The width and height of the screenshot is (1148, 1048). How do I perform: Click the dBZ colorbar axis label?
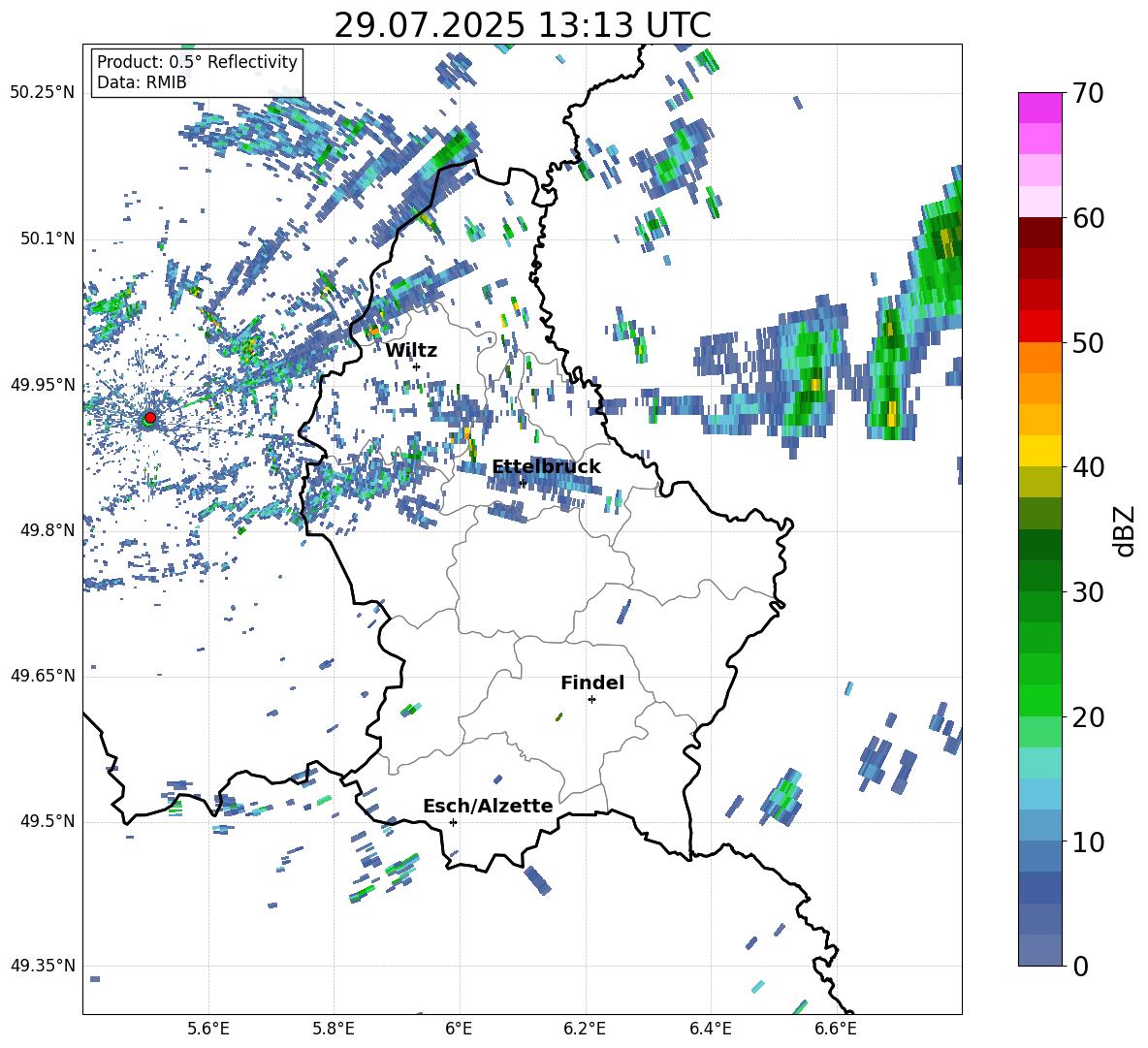click(1126, 530)
